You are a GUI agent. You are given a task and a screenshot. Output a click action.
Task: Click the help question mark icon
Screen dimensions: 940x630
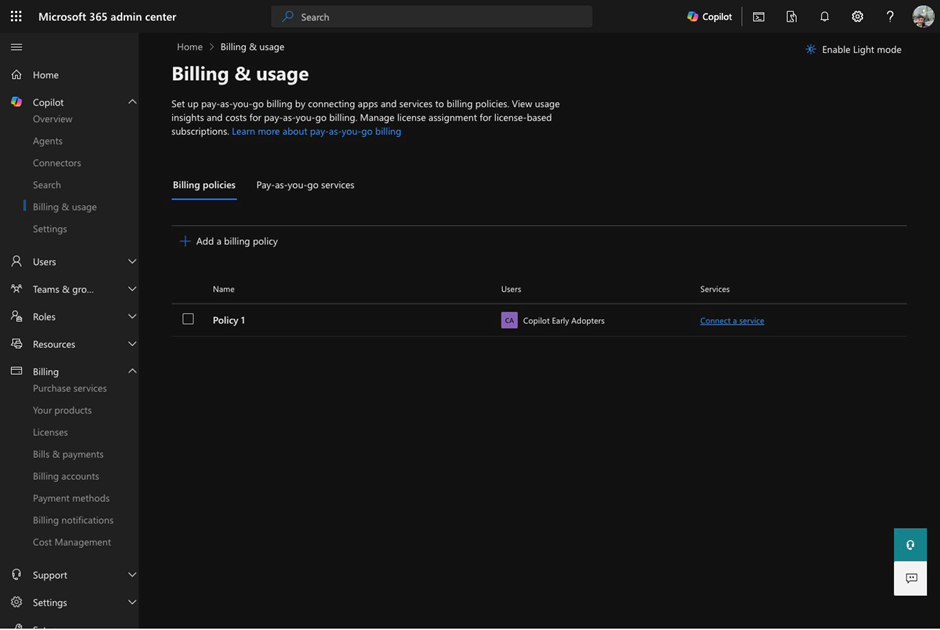890,16
